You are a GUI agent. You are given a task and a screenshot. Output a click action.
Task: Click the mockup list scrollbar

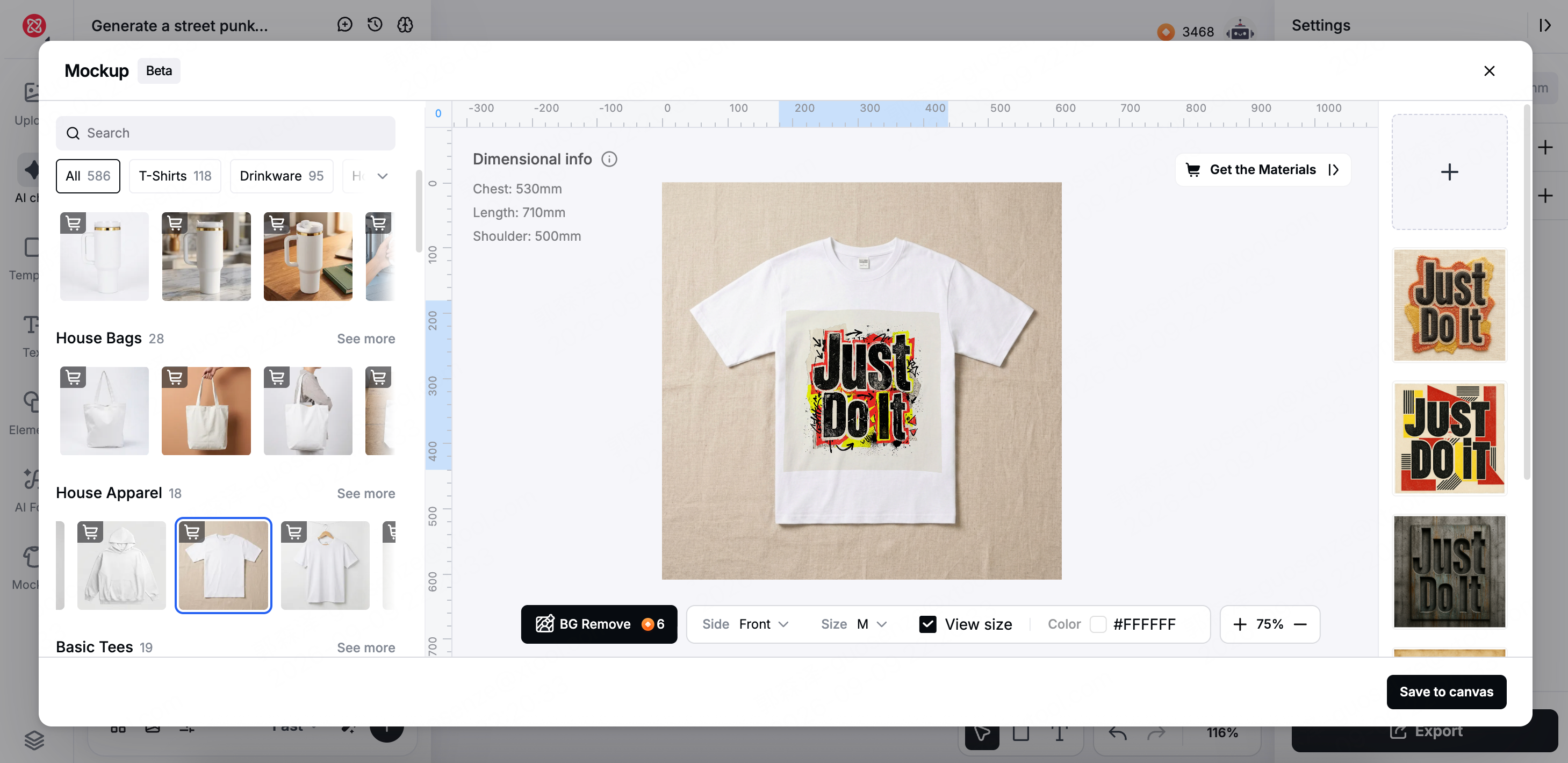click(419, 211)
